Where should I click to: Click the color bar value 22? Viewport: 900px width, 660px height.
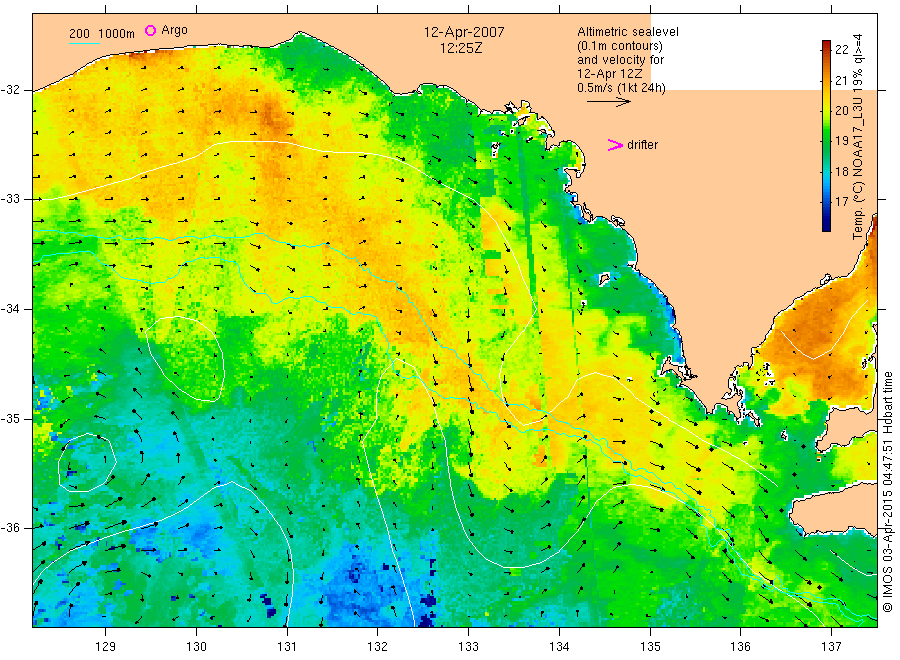click(x=841, y=49)
